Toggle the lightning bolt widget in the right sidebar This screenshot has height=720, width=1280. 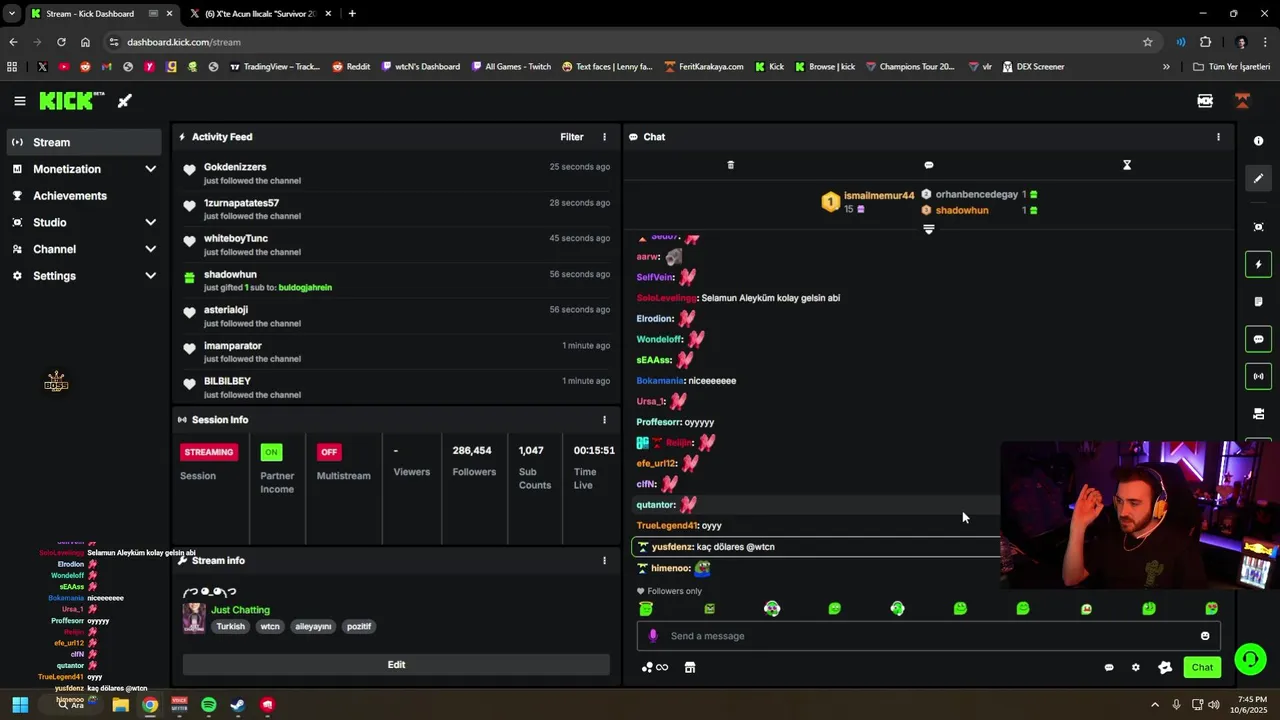[1259, 264]
